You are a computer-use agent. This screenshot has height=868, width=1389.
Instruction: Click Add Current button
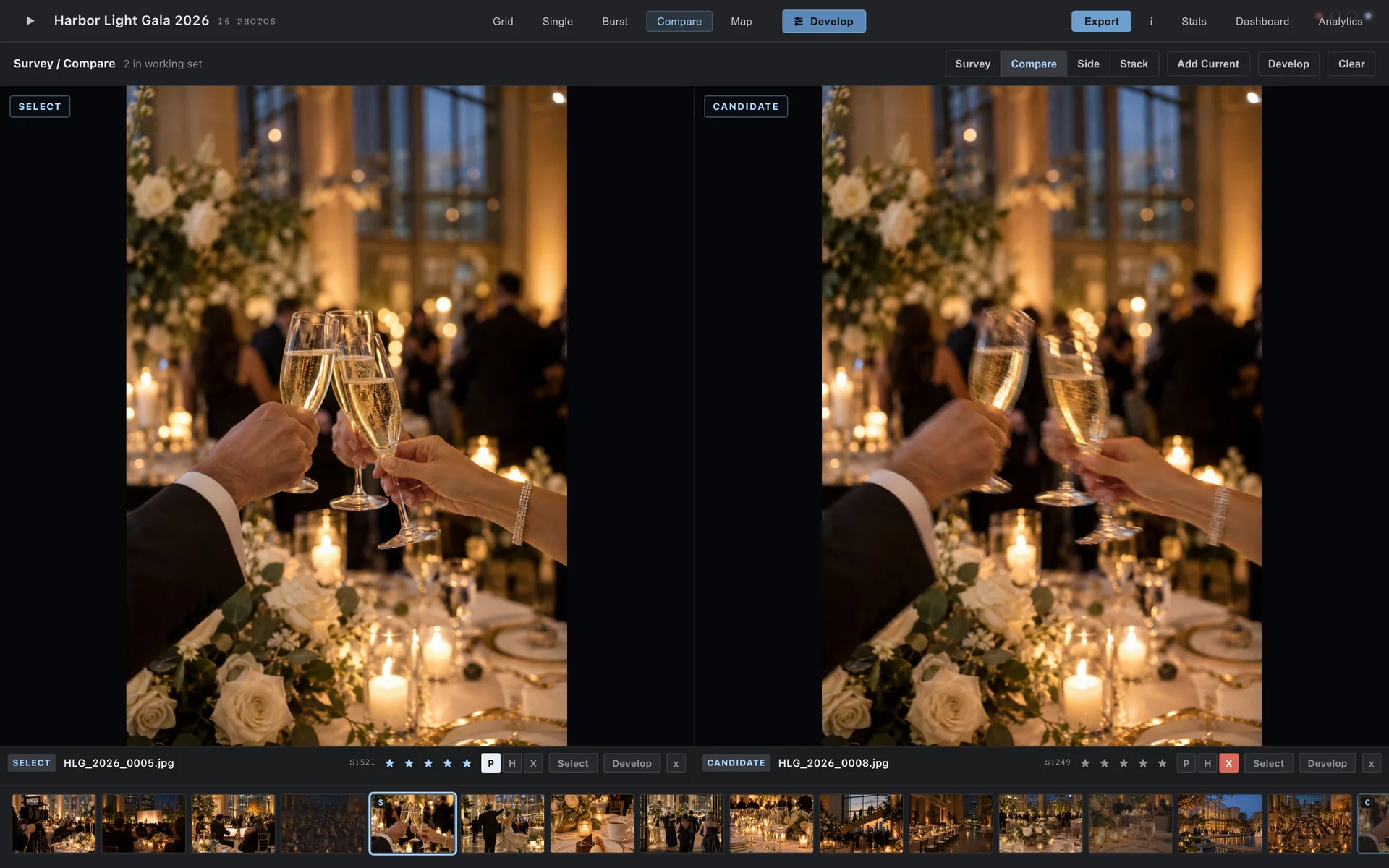click(1207, 64)
